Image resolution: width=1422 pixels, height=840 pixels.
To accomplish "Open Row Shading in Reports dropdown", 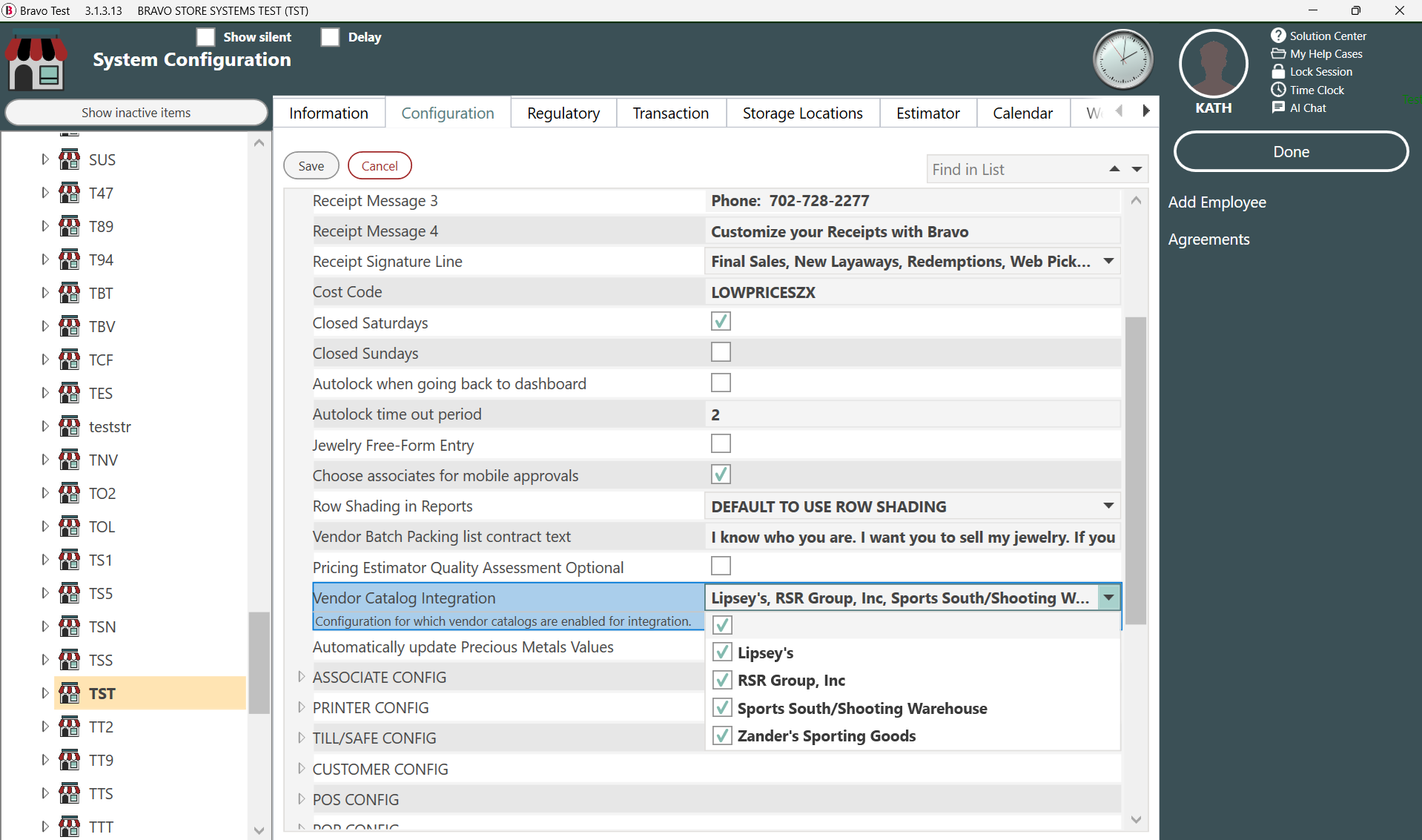I will coord(1108,506).
